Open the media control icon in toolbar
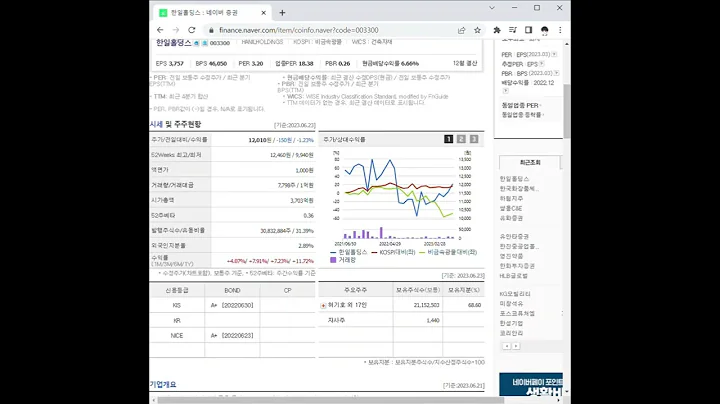 pos(512,30)
